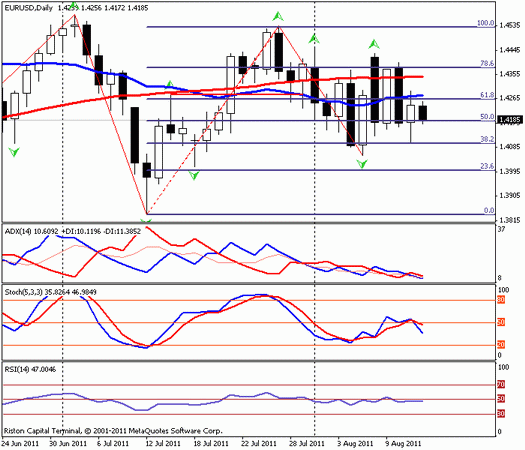
Task: Click the down fractal arrow below the 3 Aug low
Action: click(362, 164)
